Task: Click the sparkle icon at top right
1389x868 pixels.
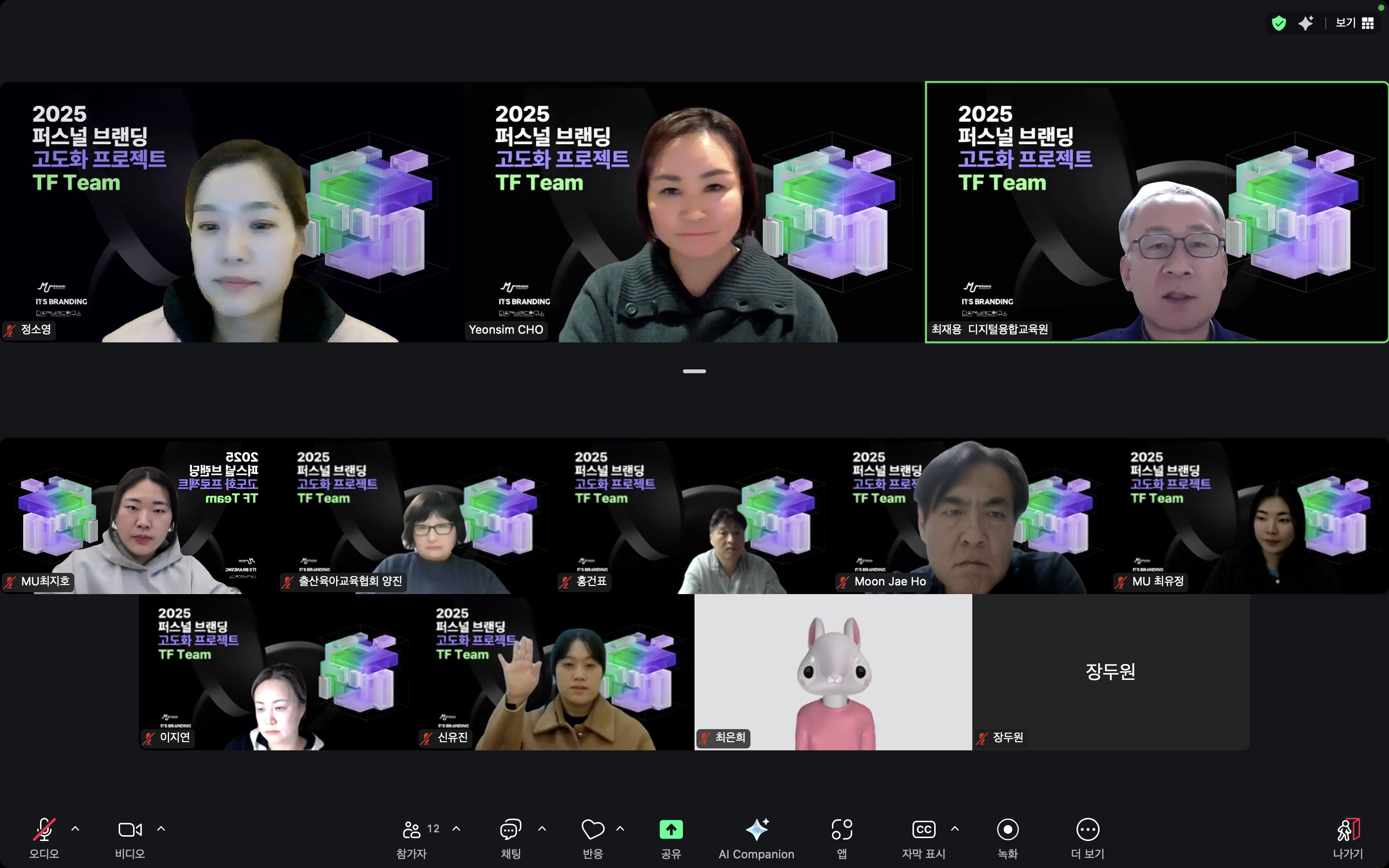Action: point(1306,23)
